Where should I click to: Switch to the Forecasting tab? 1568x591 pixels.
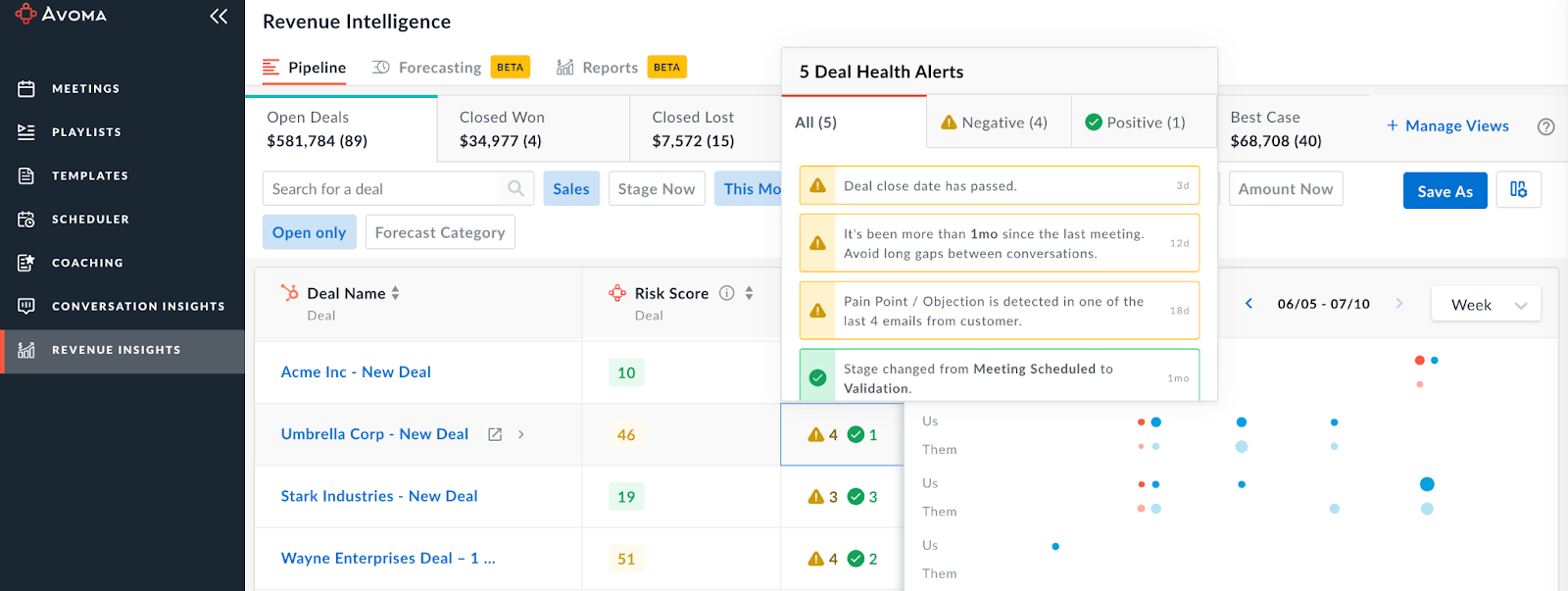[439, 68]
